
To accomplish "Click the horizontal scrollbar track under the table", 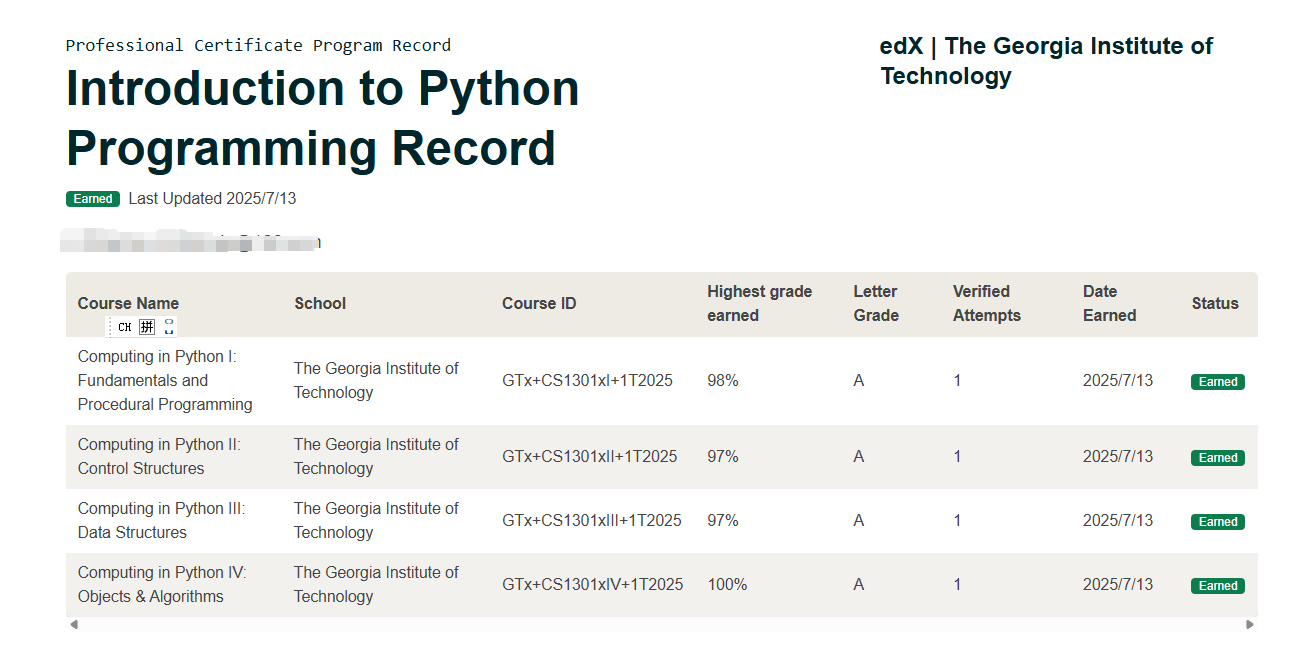I will (x=662, y=625).
